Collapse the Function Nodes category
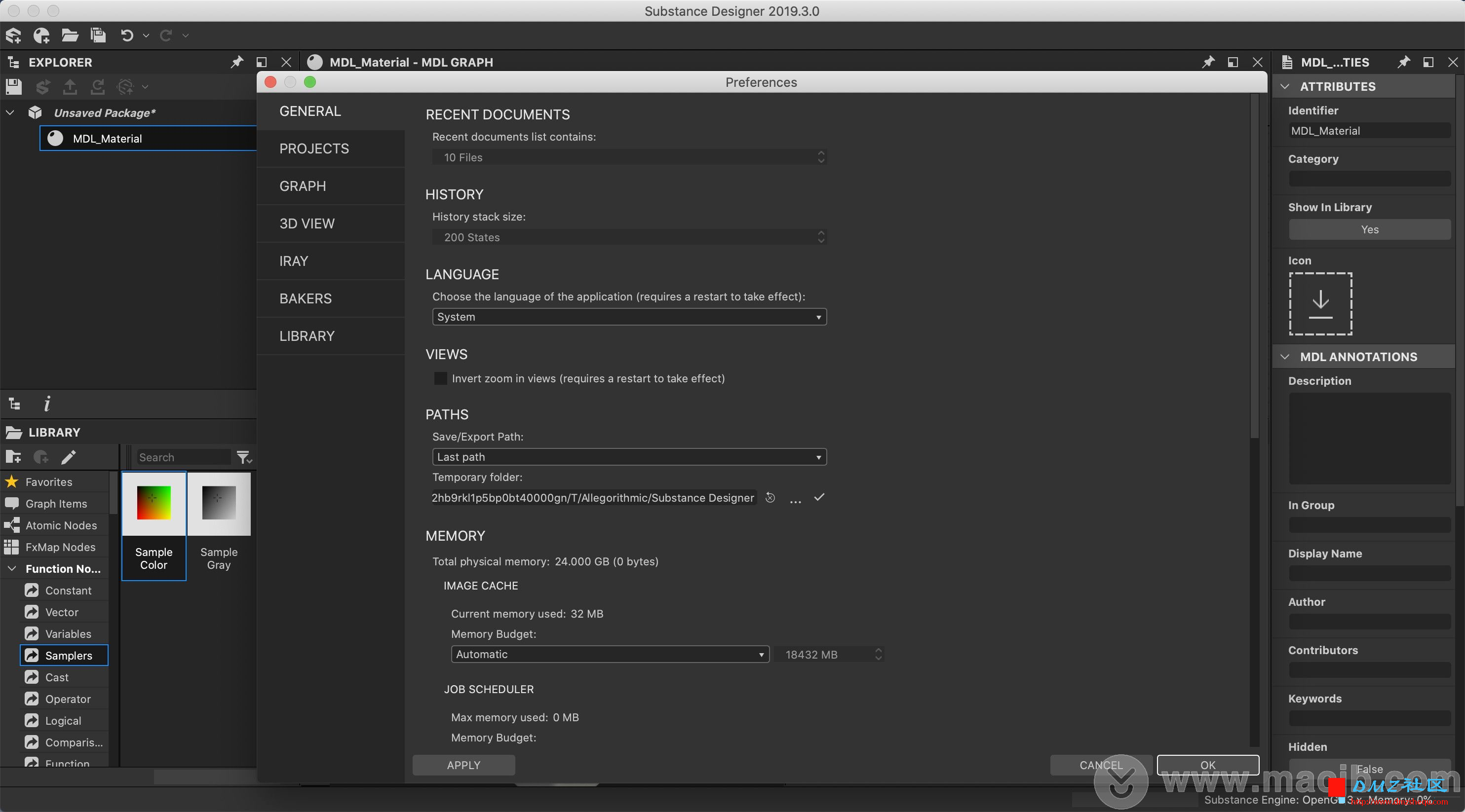Image resolution: width=1465 pixels, height=812 pixels. click(x=11, y=568)
